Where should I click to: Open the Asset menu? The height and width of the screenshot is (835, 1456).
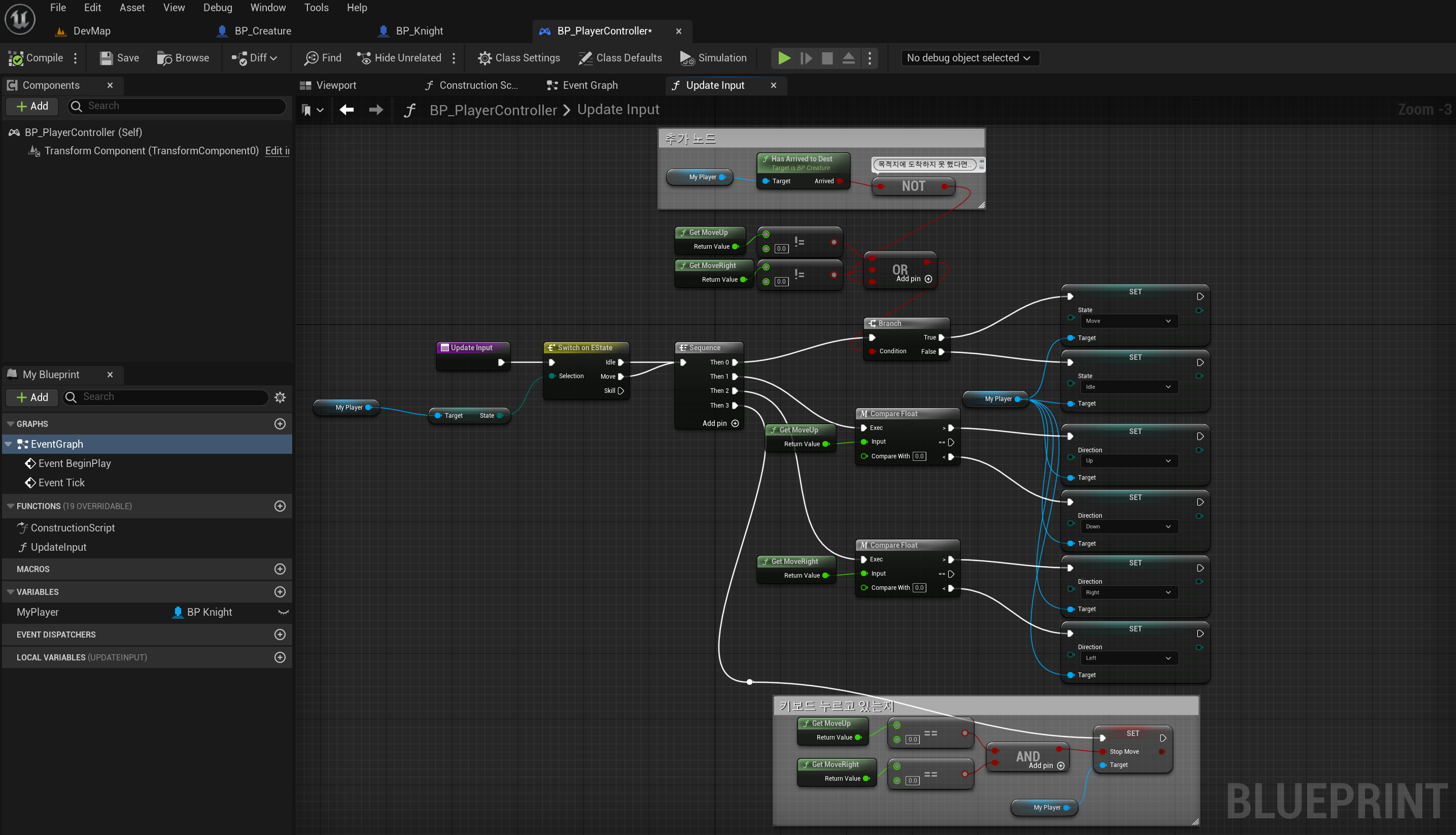(132, 8)
